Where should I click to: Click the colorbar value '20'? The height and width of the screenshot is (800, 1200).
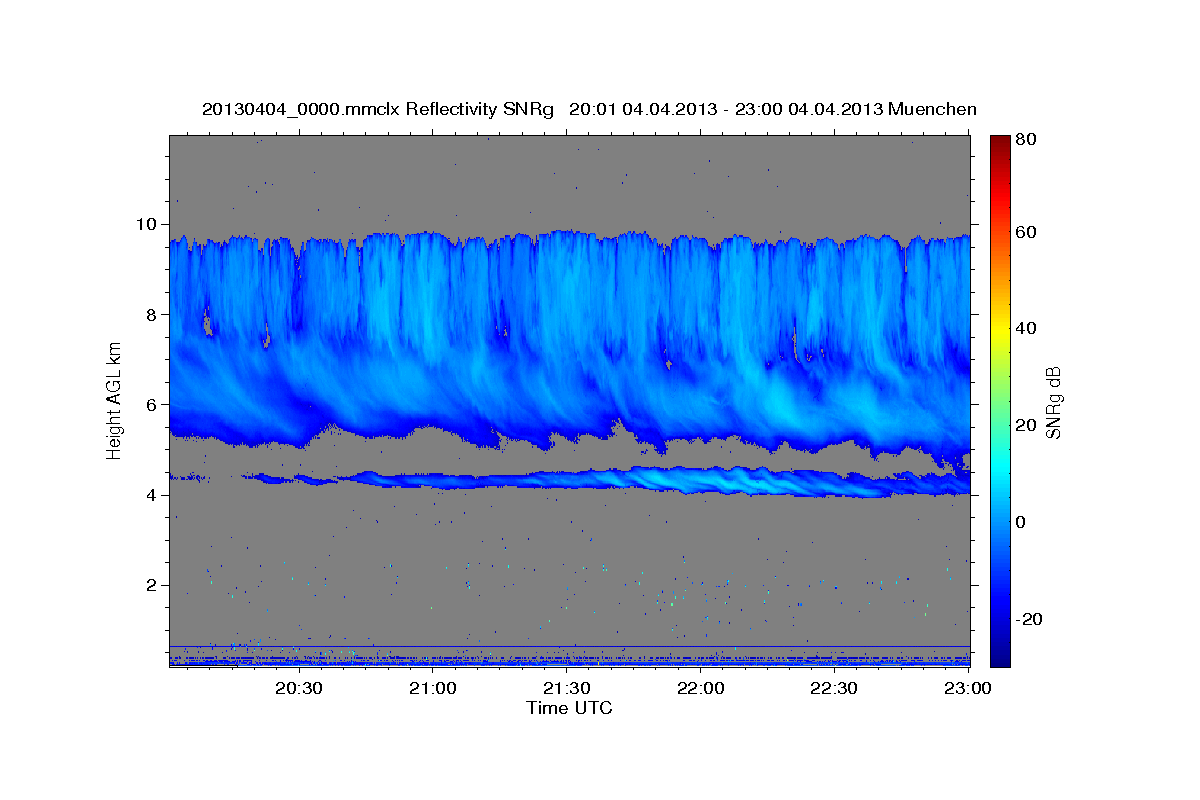1025,425
